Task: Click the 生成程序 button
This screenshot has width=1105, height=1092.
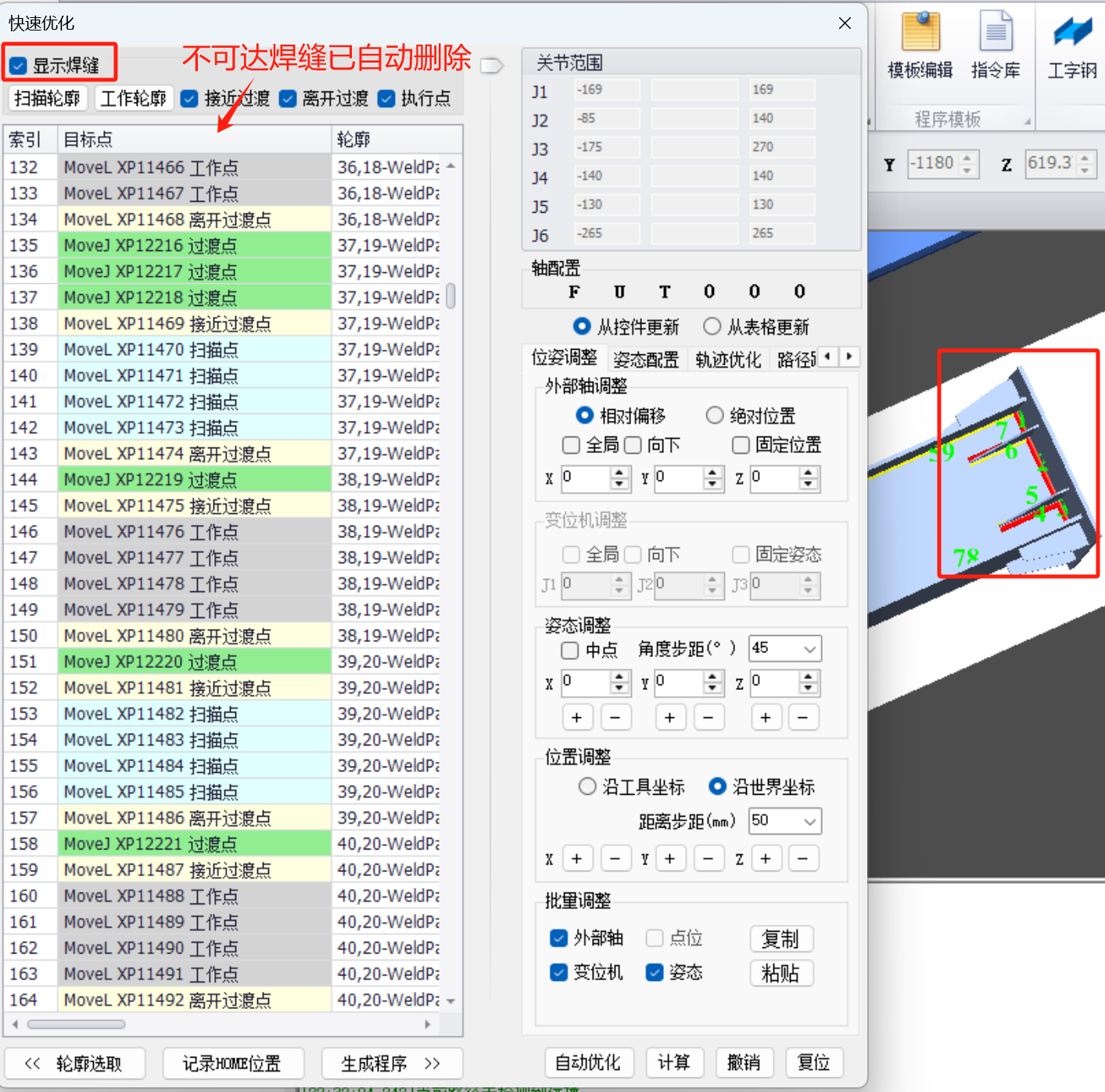Action: pyautogui.click(x=391, y=1063)
